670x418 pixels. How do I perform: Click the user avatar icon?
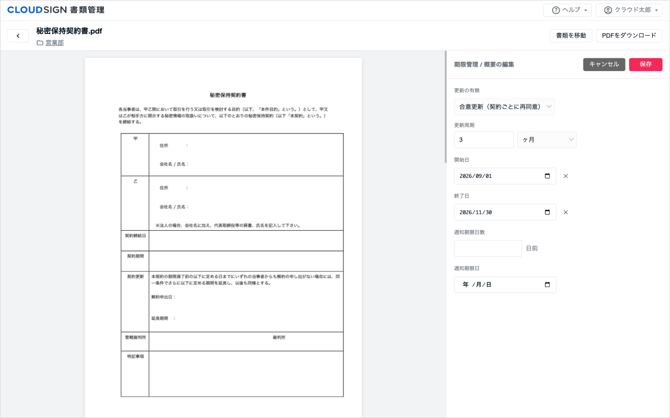(608, 10)
